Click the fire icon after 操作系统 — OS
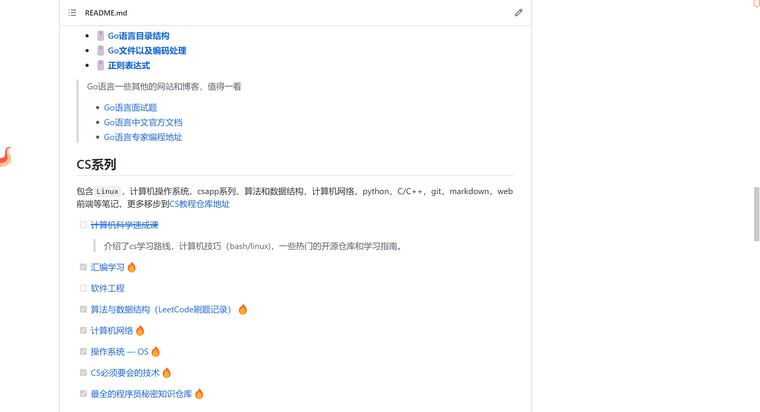 (156, 352)
